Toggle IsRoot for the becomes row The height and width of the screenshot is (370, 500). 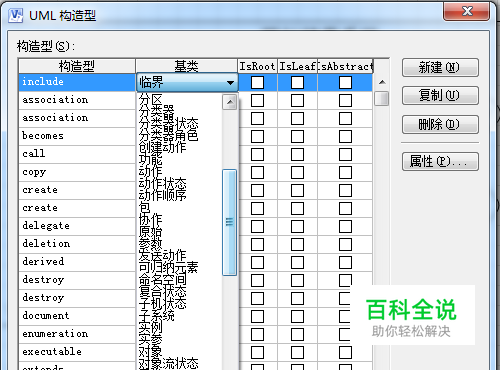257,136
